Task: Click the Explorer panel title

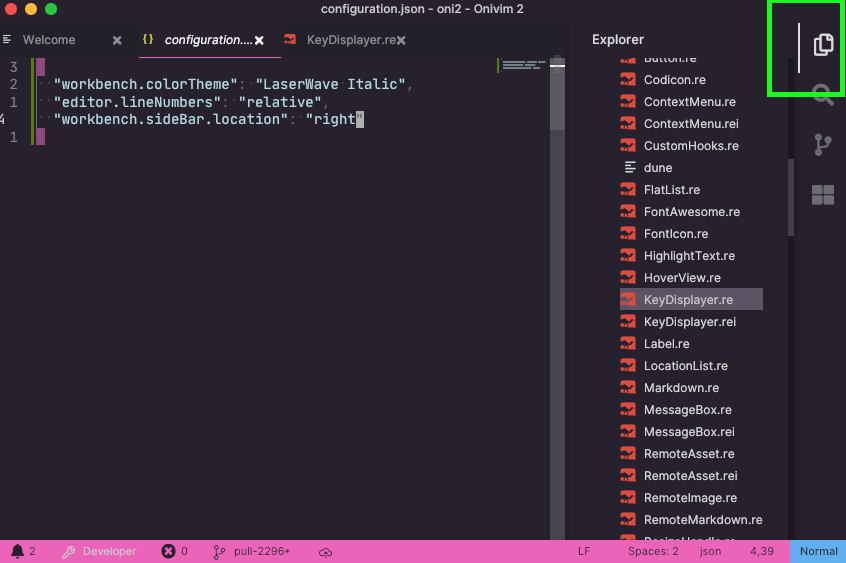Action: [x=618, y=39]
